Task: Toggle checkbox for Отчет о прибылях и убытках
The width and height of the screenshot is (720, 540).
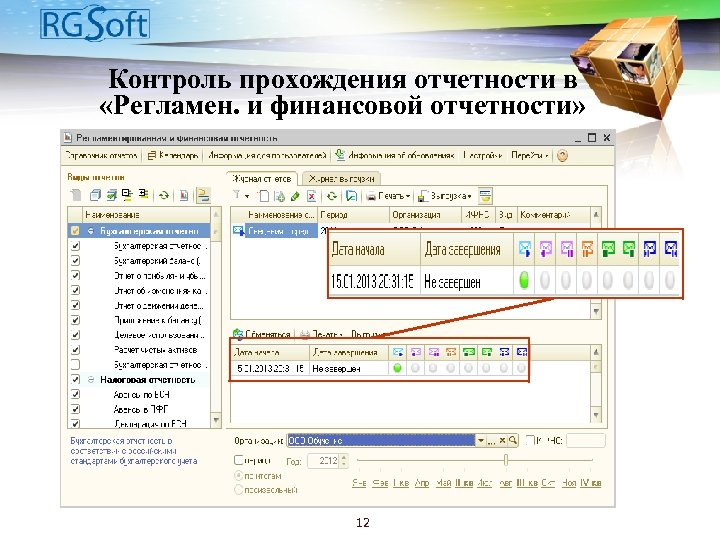Action: click(x=75, y=276)
